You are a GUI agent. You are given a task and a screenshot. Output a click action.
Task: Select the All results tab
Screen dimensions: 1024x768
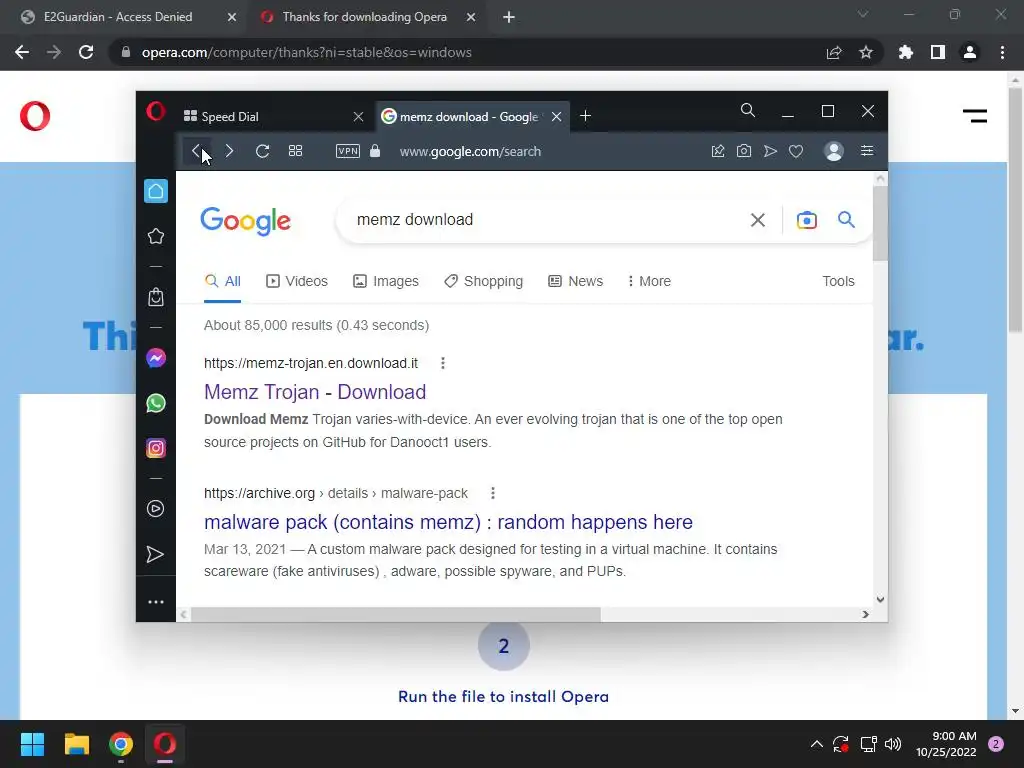pyautogui.click(x=223, y=281)
